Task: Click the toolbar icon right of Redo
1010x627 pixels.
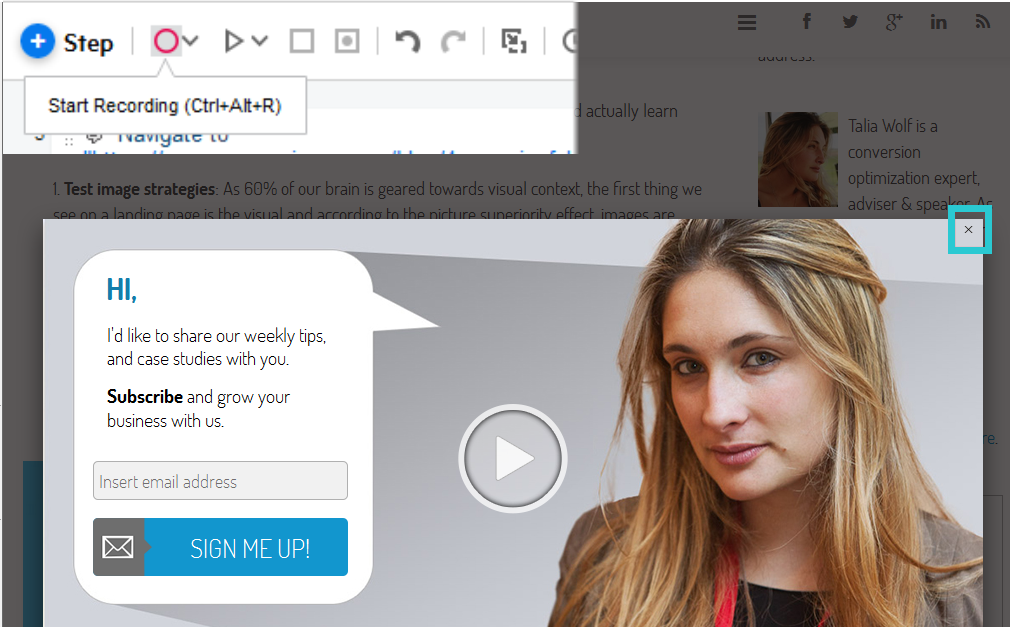Action: [513, 42]
